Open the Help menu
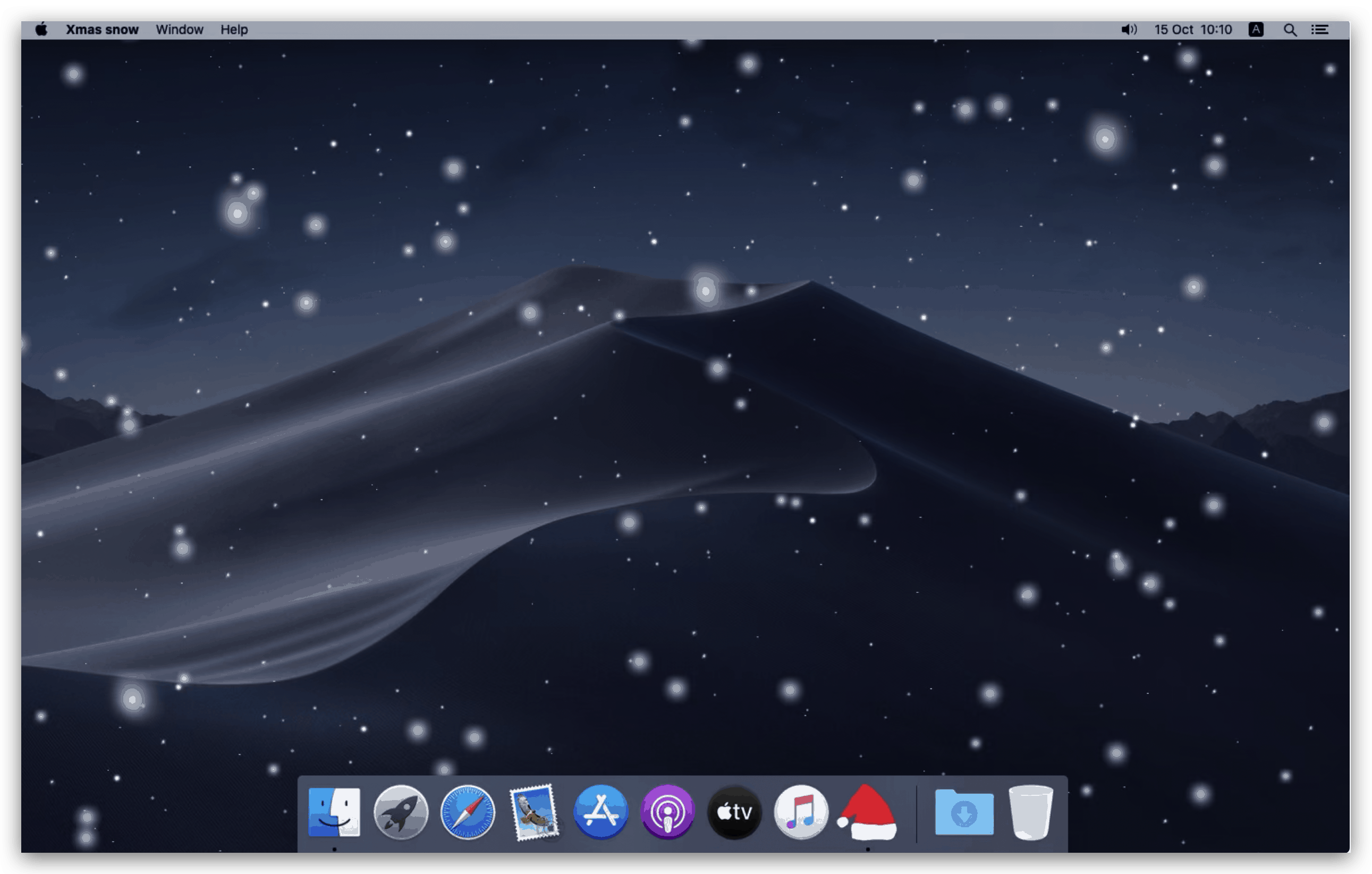Image resolution: width=1372 pixels, height=874 pixels. pyautogui.click(x=234, y=30)
